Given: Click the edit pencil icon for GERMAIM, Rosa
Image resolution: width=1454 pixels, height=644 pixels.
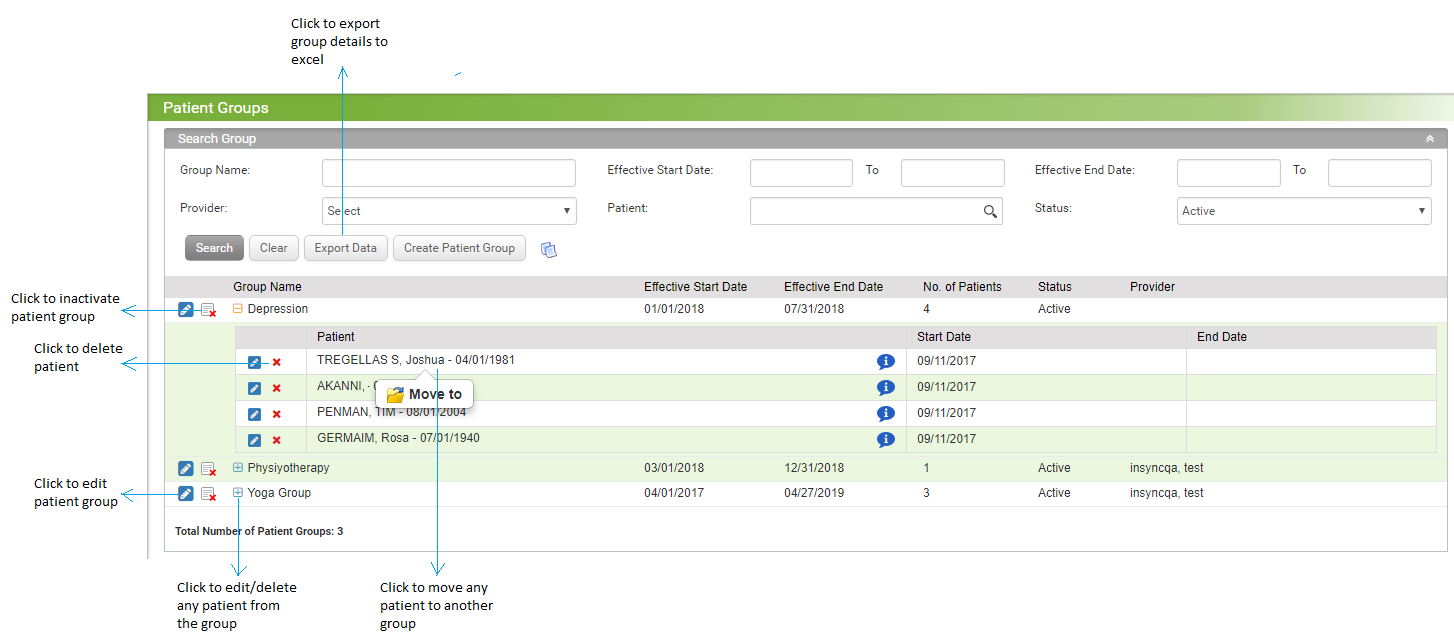Looking at the screenshot, I should [255, 439].
